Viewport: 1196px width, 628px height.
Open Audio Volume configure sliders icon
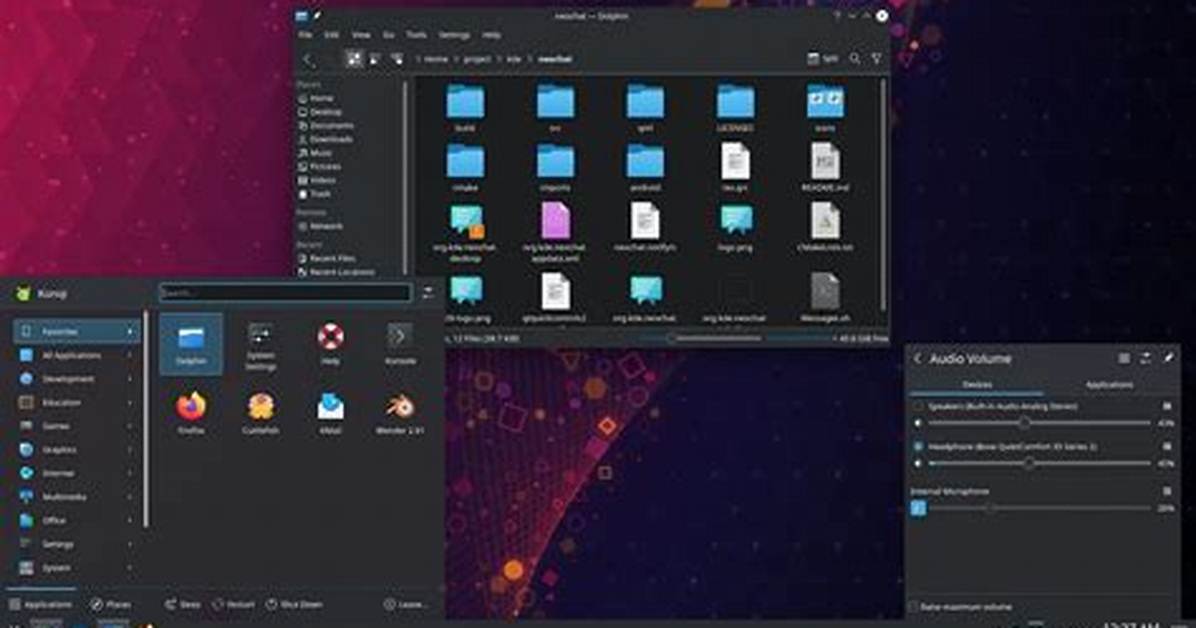(1146, 358)
